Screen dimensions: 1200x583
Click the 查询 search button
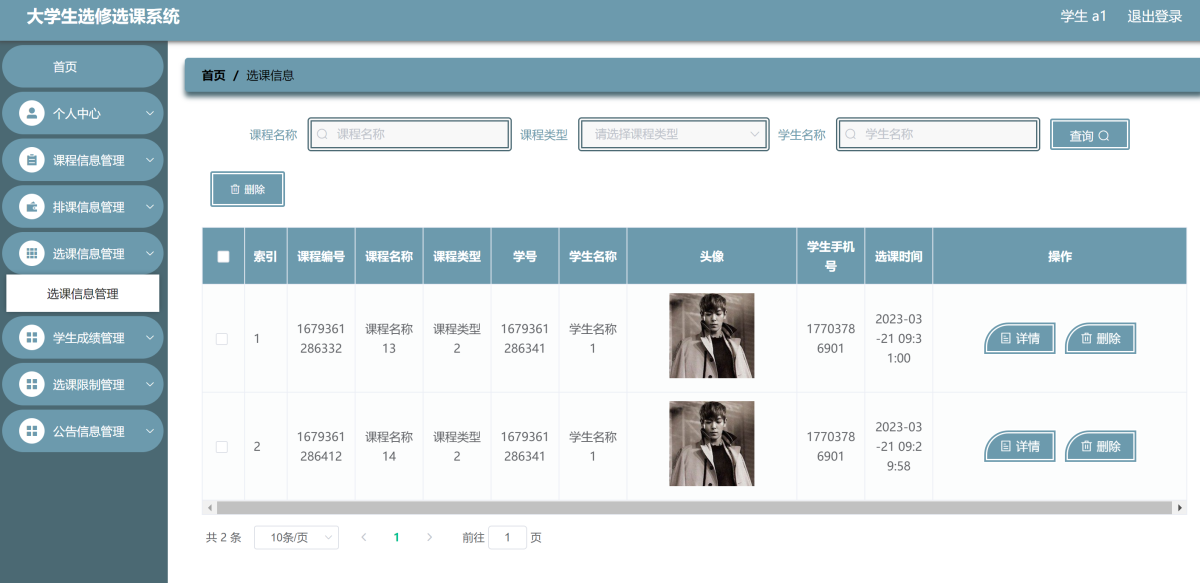tap(1089, 135)
